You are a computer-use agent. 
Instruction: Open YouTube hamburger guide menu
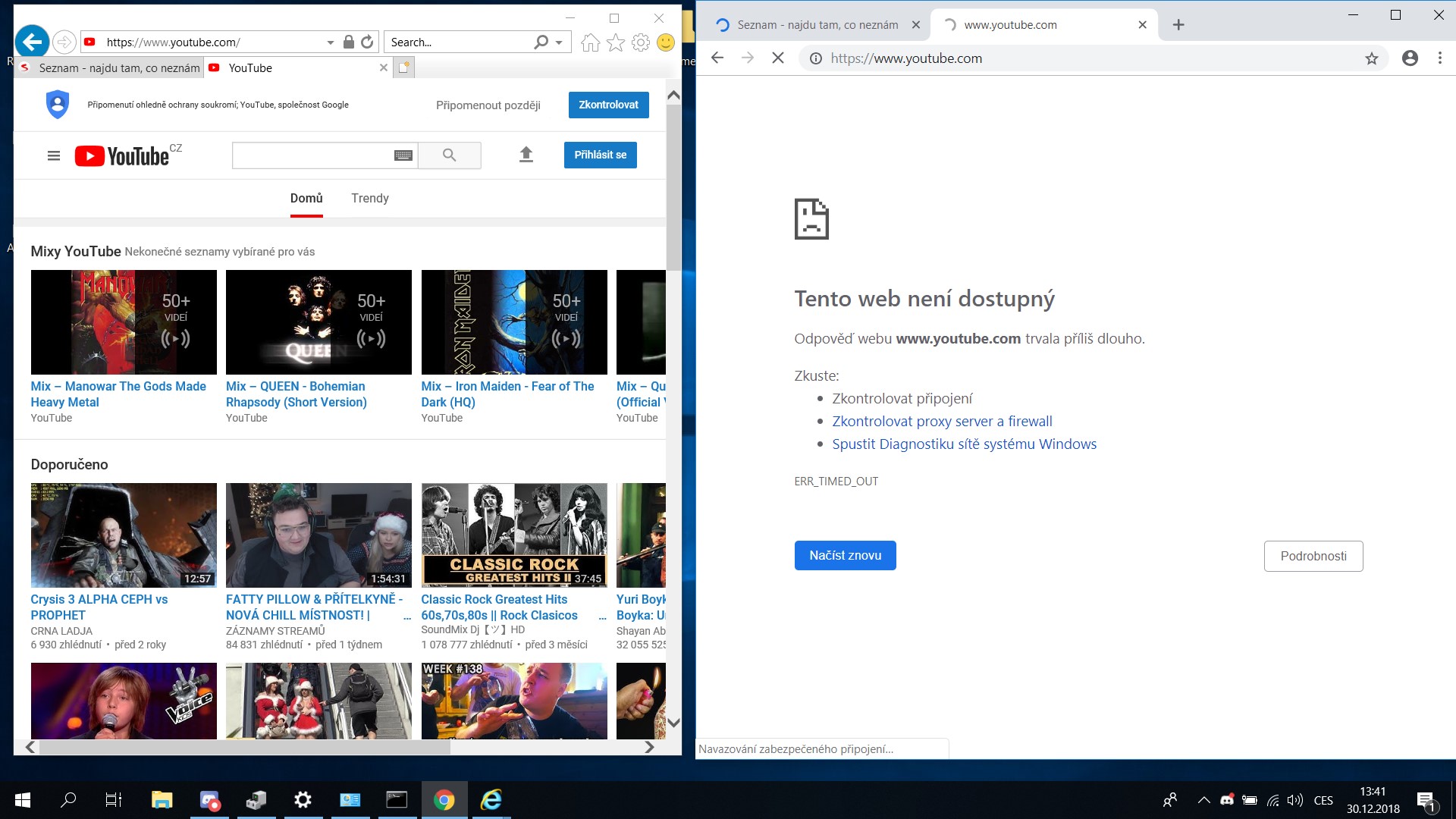tap(54, 155)
